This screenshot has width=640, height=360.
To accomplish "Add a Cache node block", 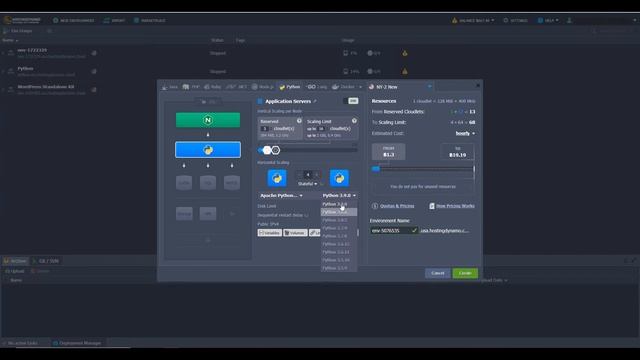I will (184, 182).
